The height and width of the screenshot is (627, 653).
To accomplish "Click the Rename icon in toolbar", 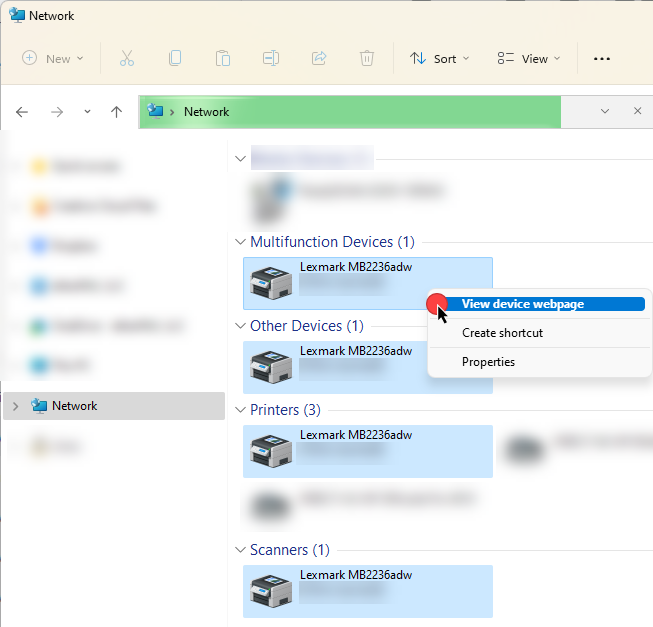I will click(x=270, y=58).
